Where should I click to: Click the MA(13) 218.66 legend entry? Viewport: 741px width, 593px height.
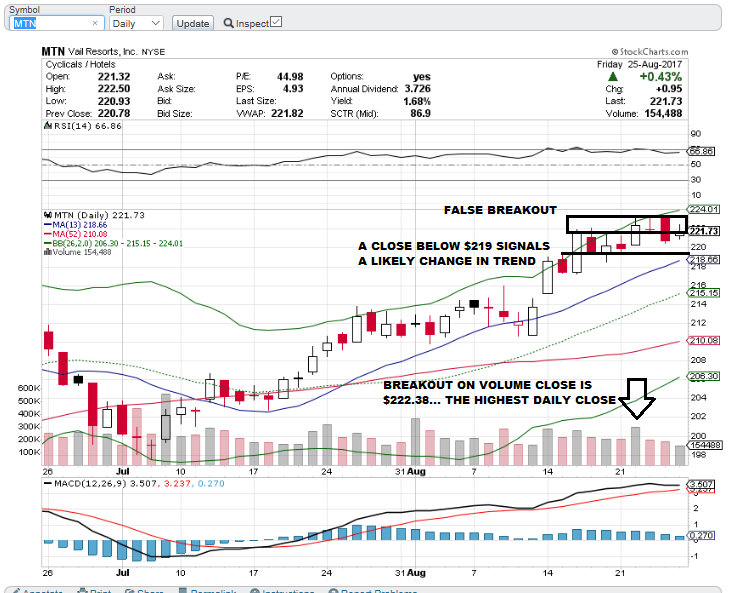[76, 225]
